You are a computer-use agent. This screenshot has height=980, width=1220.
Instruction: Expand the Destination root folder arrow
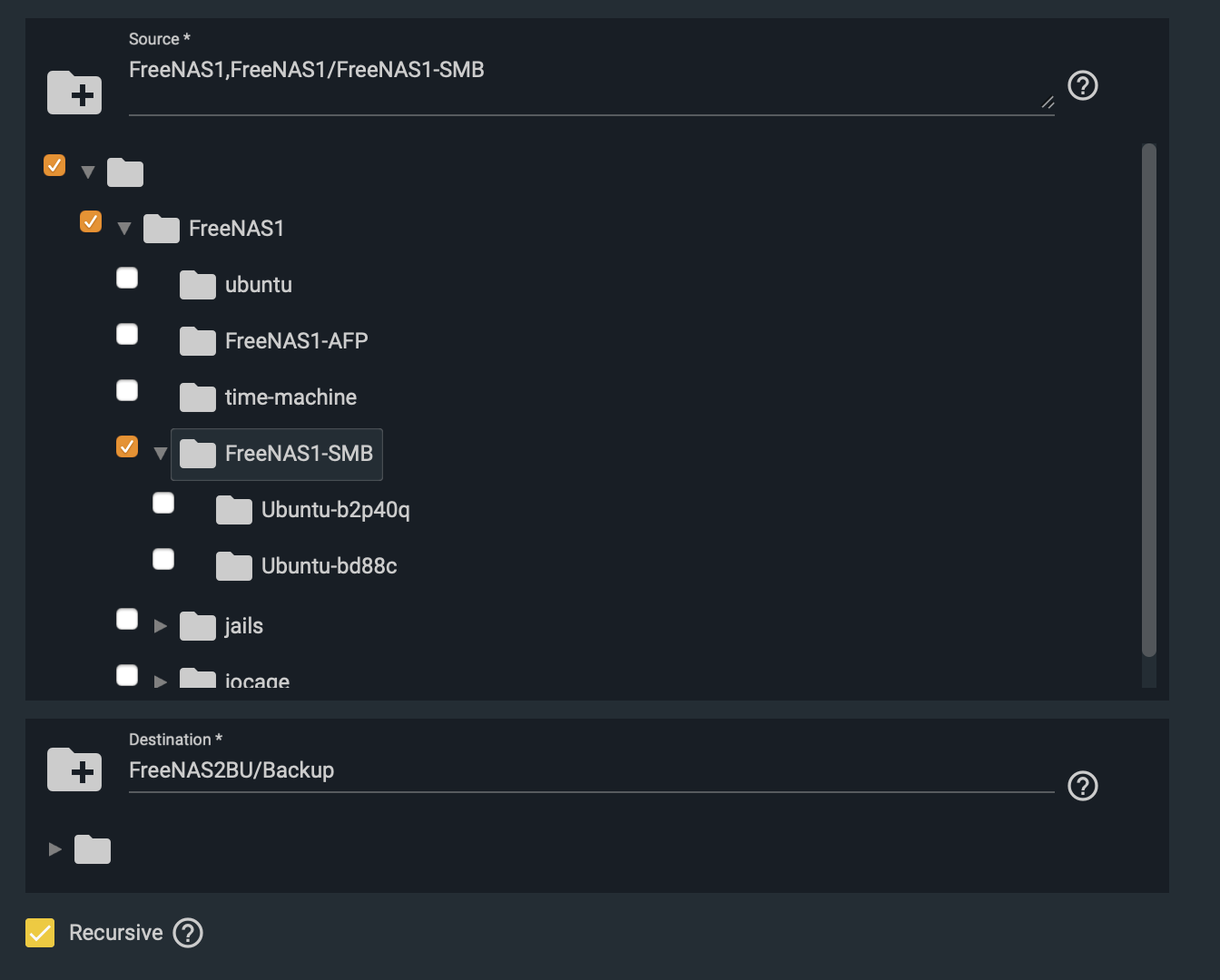tap(55, 849)
